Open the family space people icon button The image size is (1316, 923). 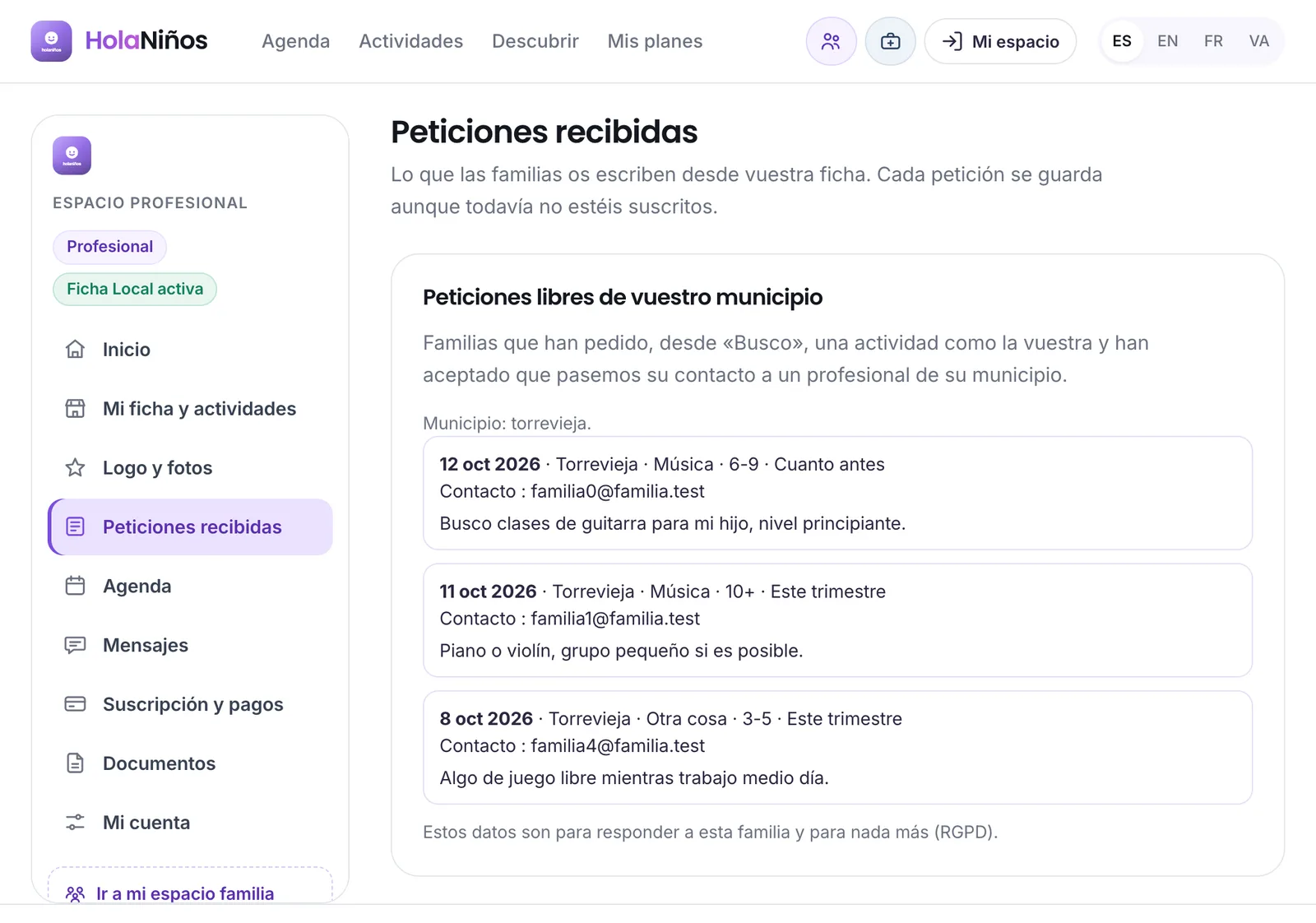pos(831,41)
